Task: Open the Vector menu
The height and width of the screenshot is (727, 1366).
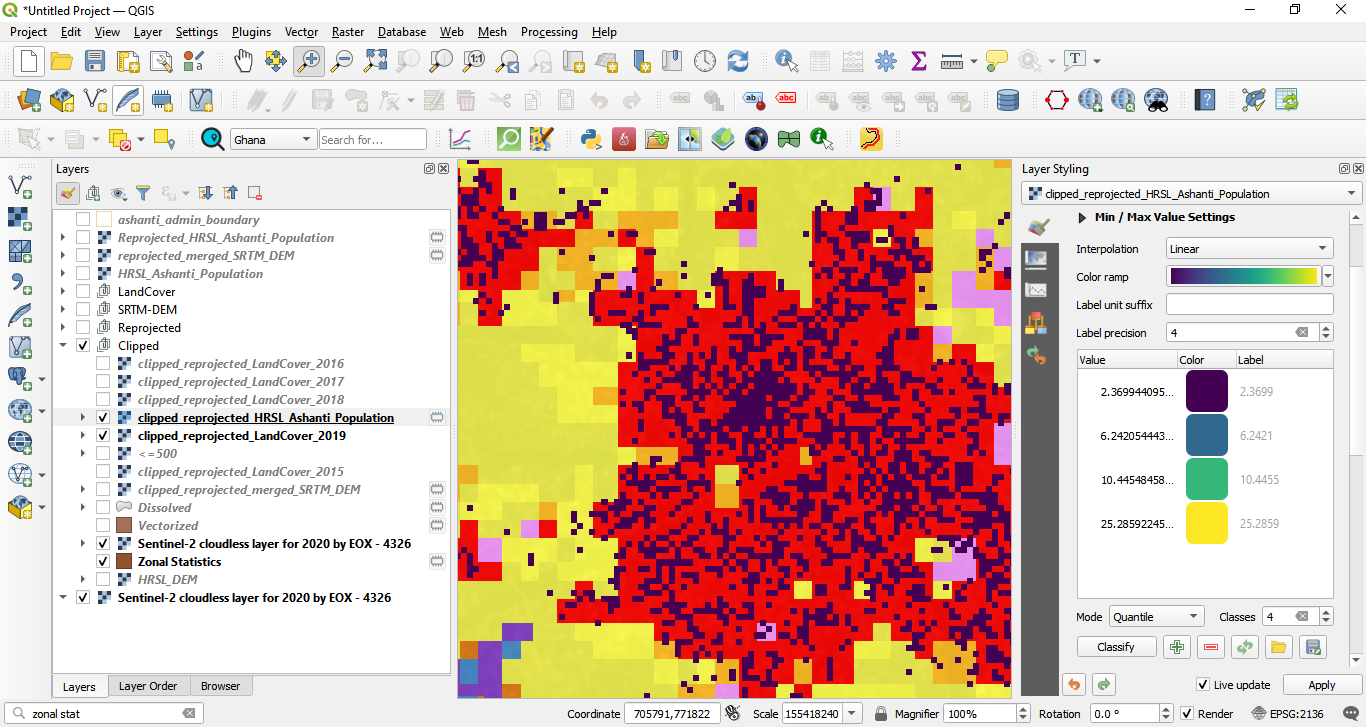Action: [x=301, y=32]
